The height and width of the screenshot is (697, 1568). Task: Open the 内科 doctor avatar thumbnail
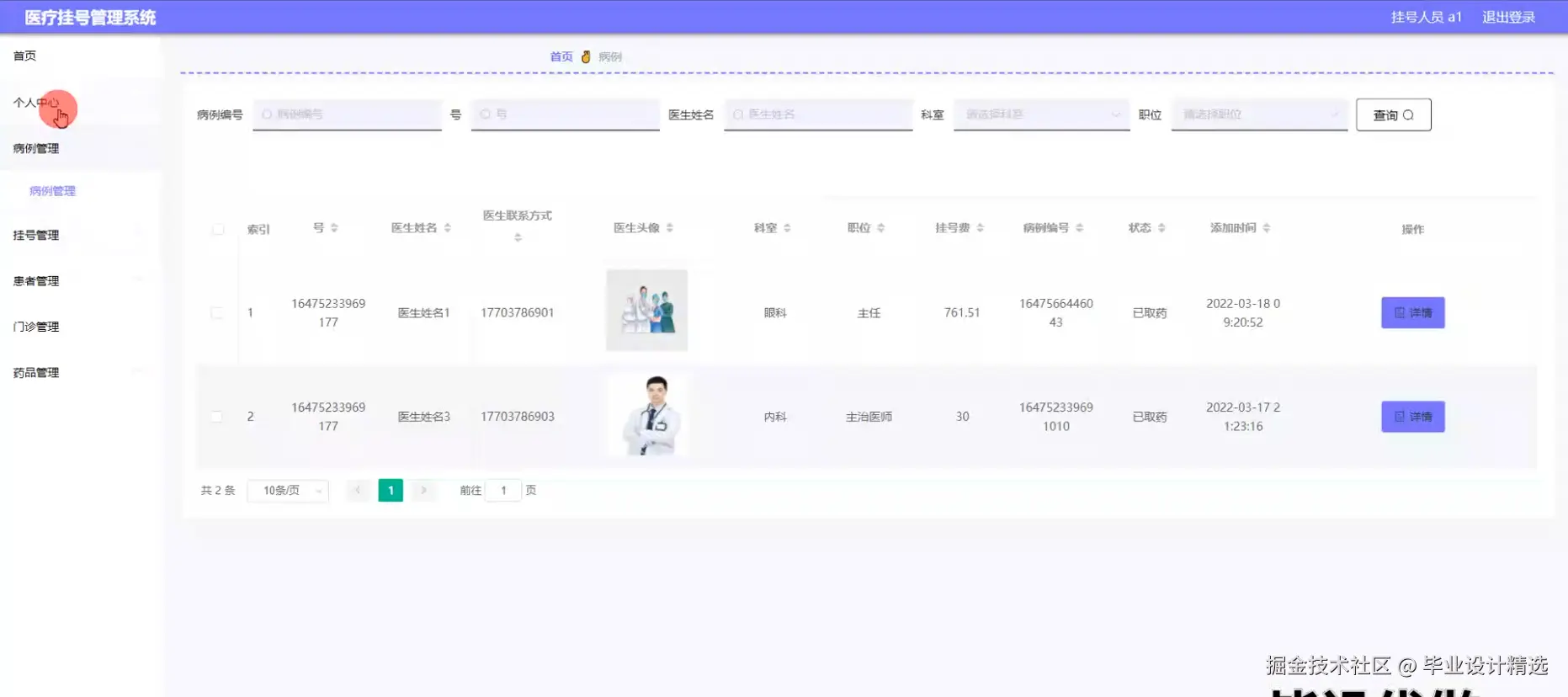[x=646, y=416]
